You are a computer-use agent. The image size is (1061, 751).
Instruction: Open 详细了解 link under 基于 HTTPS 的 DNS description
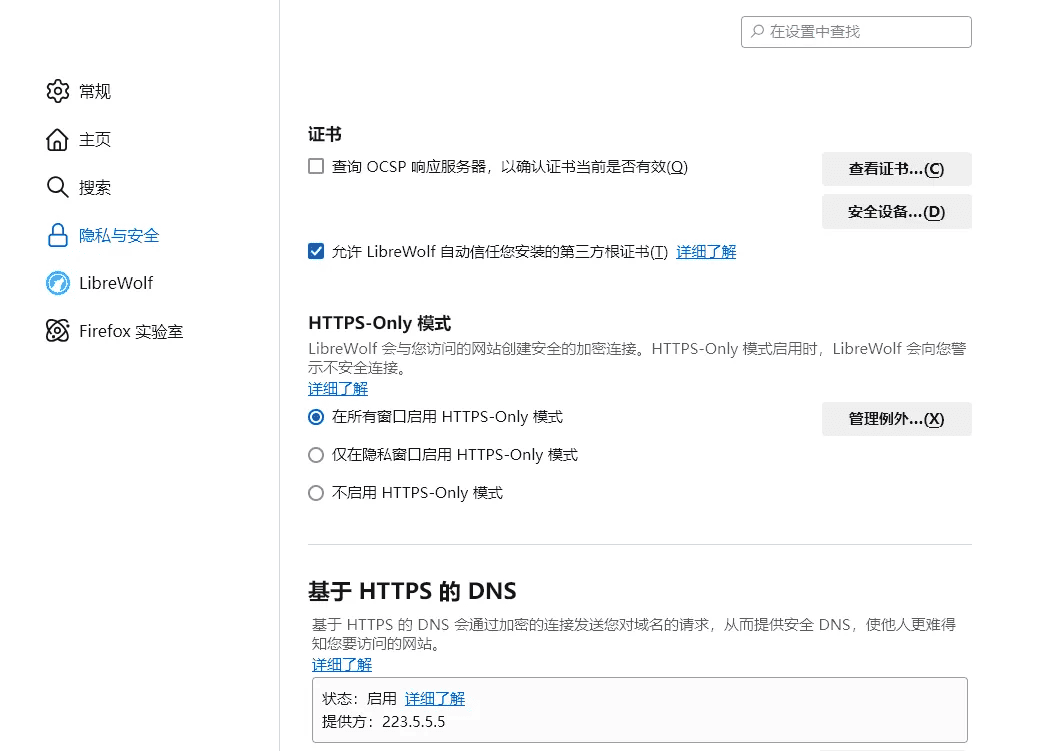[342, 664]
